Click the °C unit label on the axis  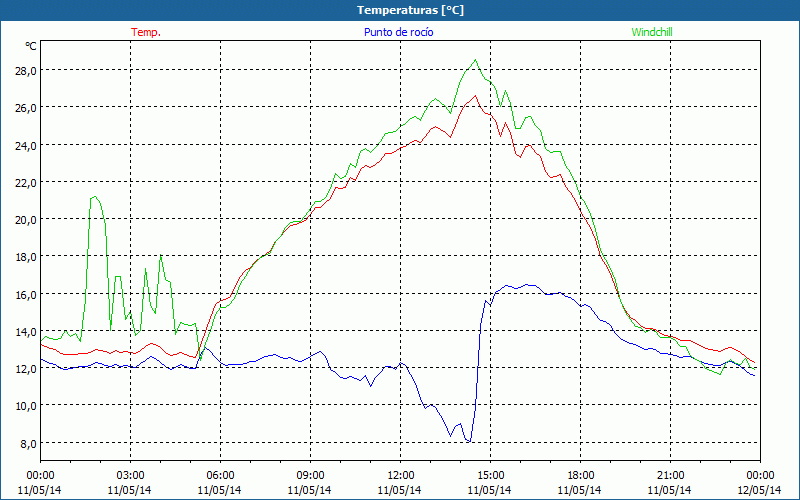[31, 46]
